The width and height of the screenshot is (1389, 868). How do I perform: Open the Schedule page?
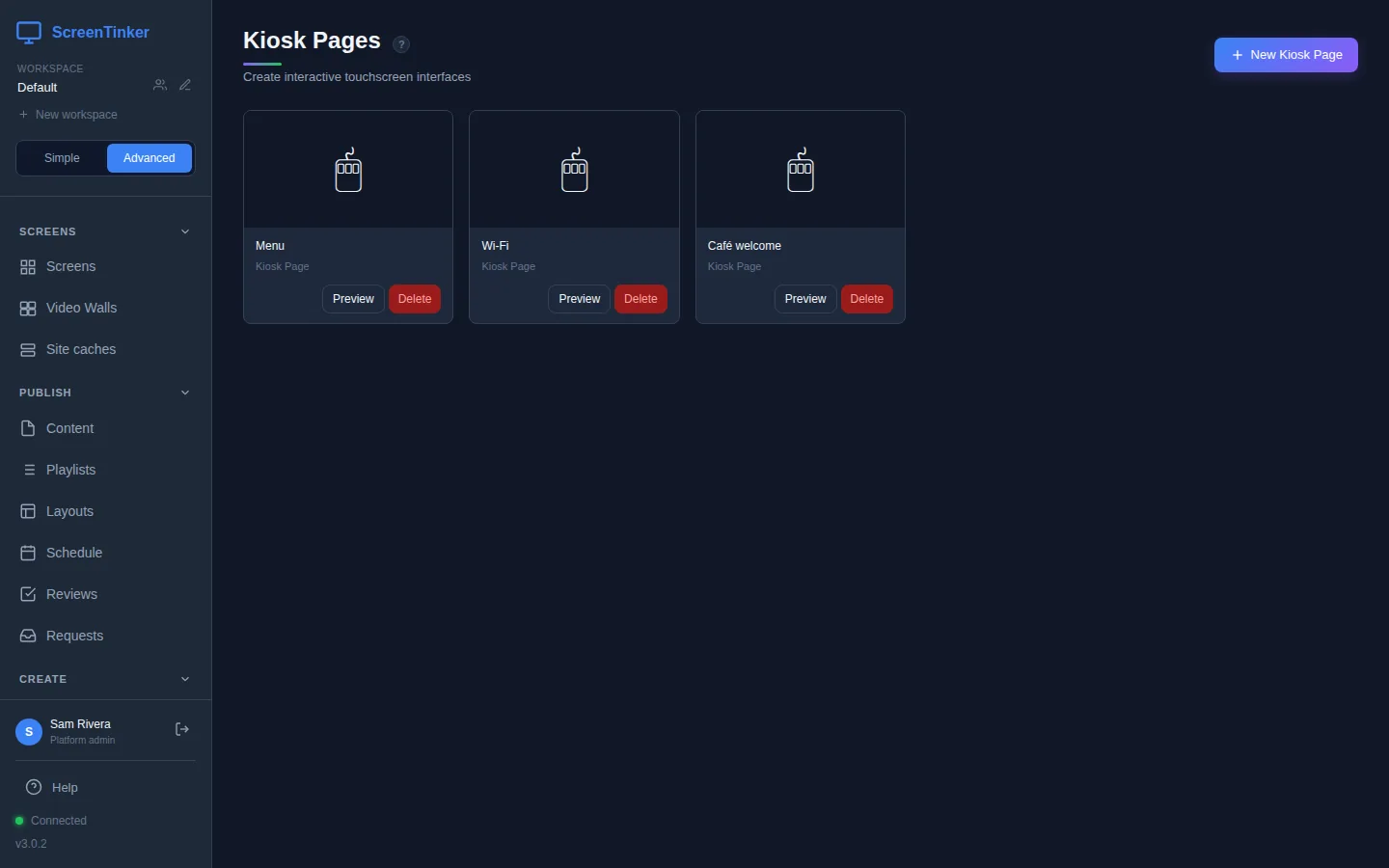point(105,553)
